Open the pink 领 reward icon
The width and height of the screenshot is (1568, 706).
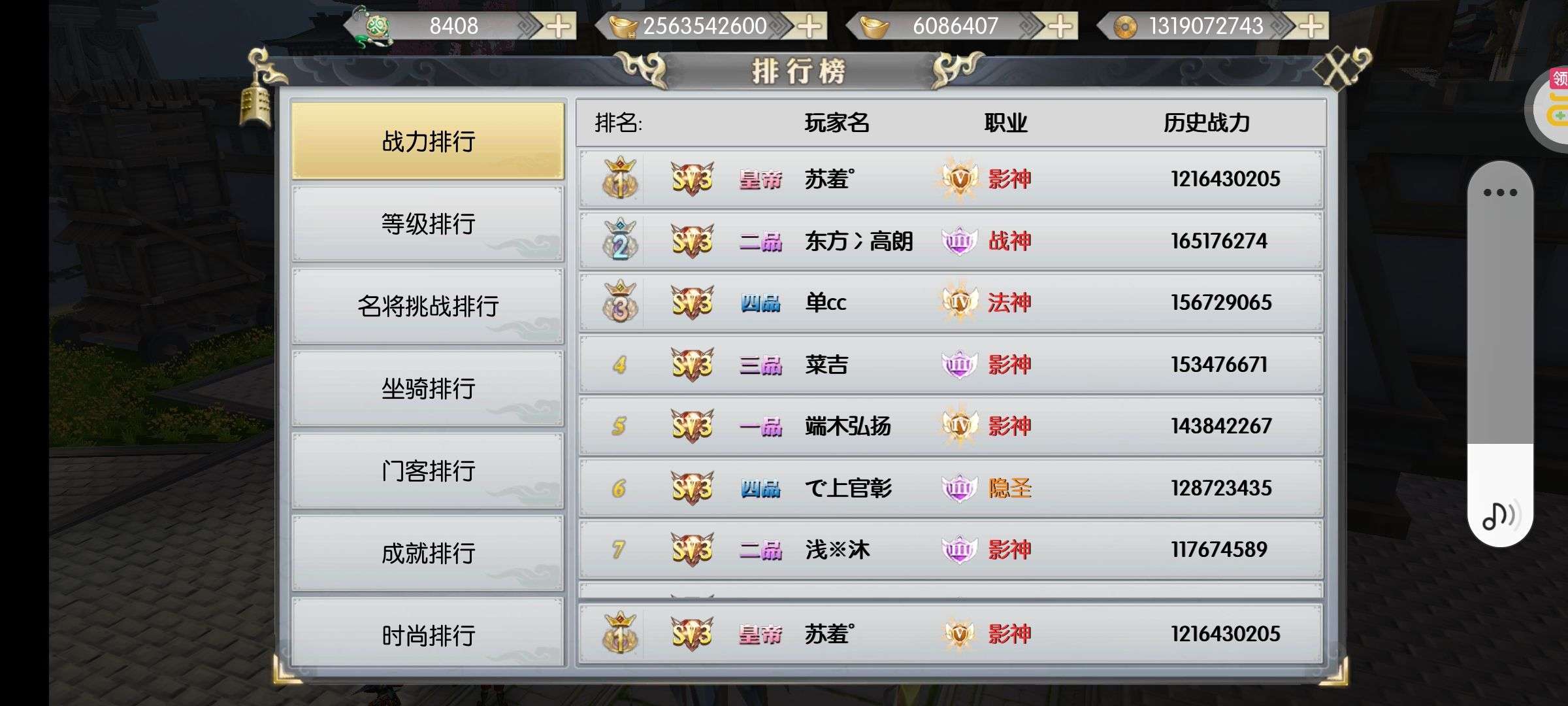point(1559,79)
